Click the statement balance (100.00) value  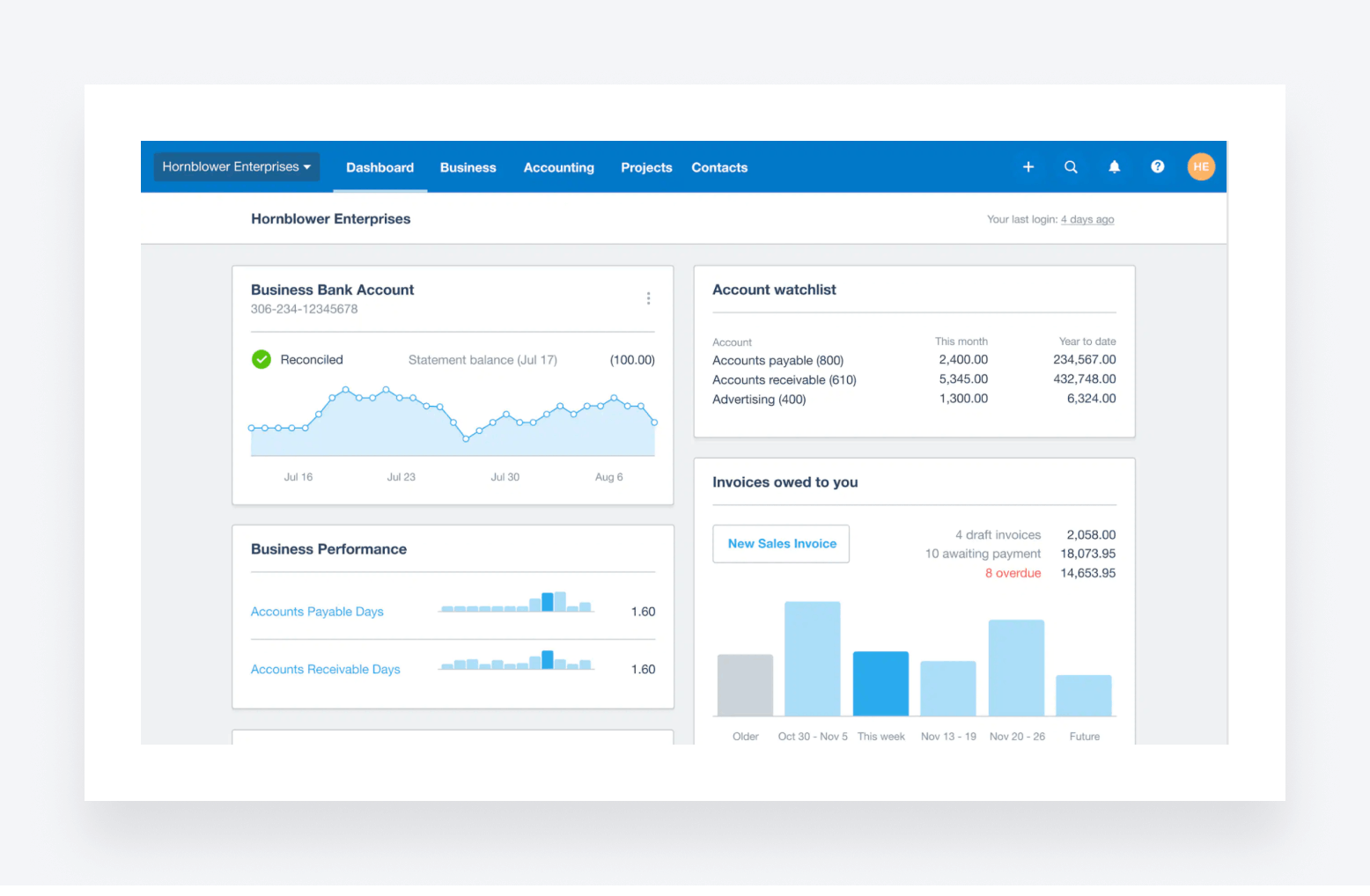632,360
